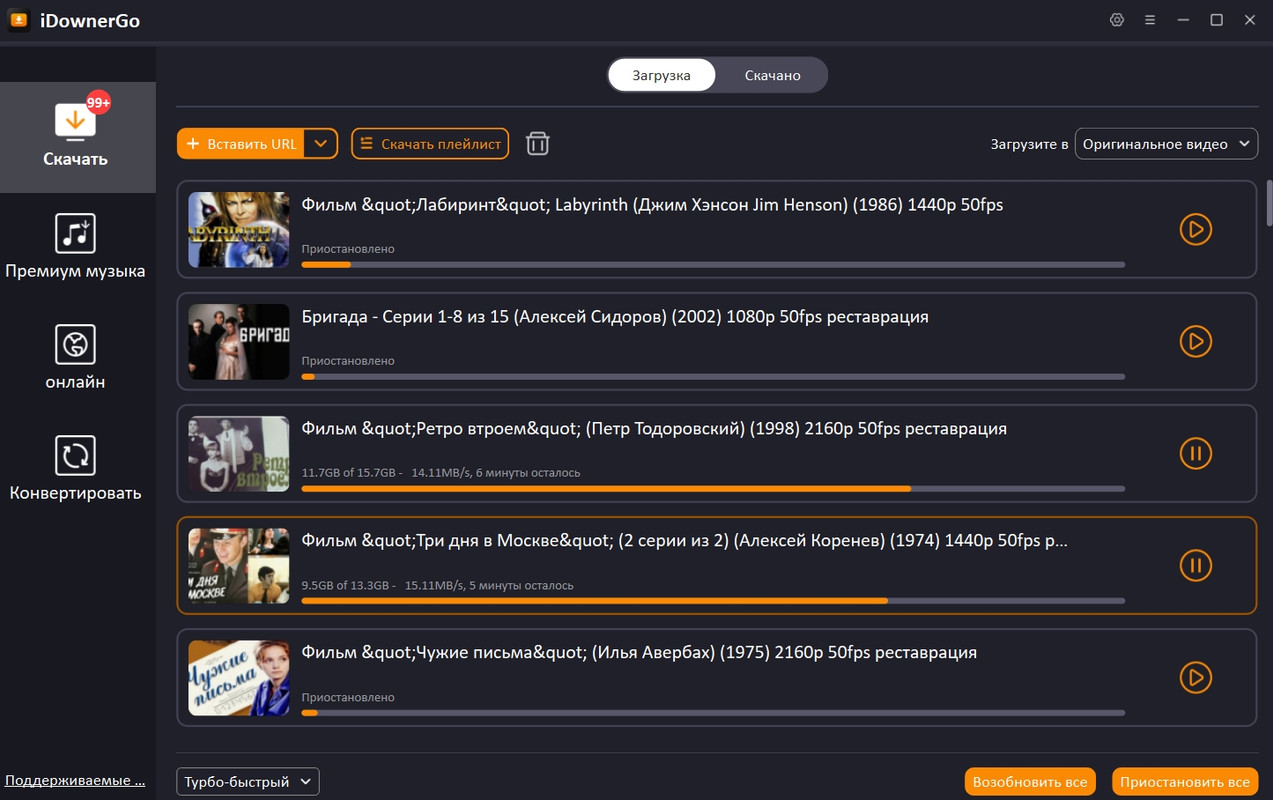The height and width of the screenshot is (800, 1273).
Task: Minimize the iDownerGo window
Action: (x=1184, y=20)
